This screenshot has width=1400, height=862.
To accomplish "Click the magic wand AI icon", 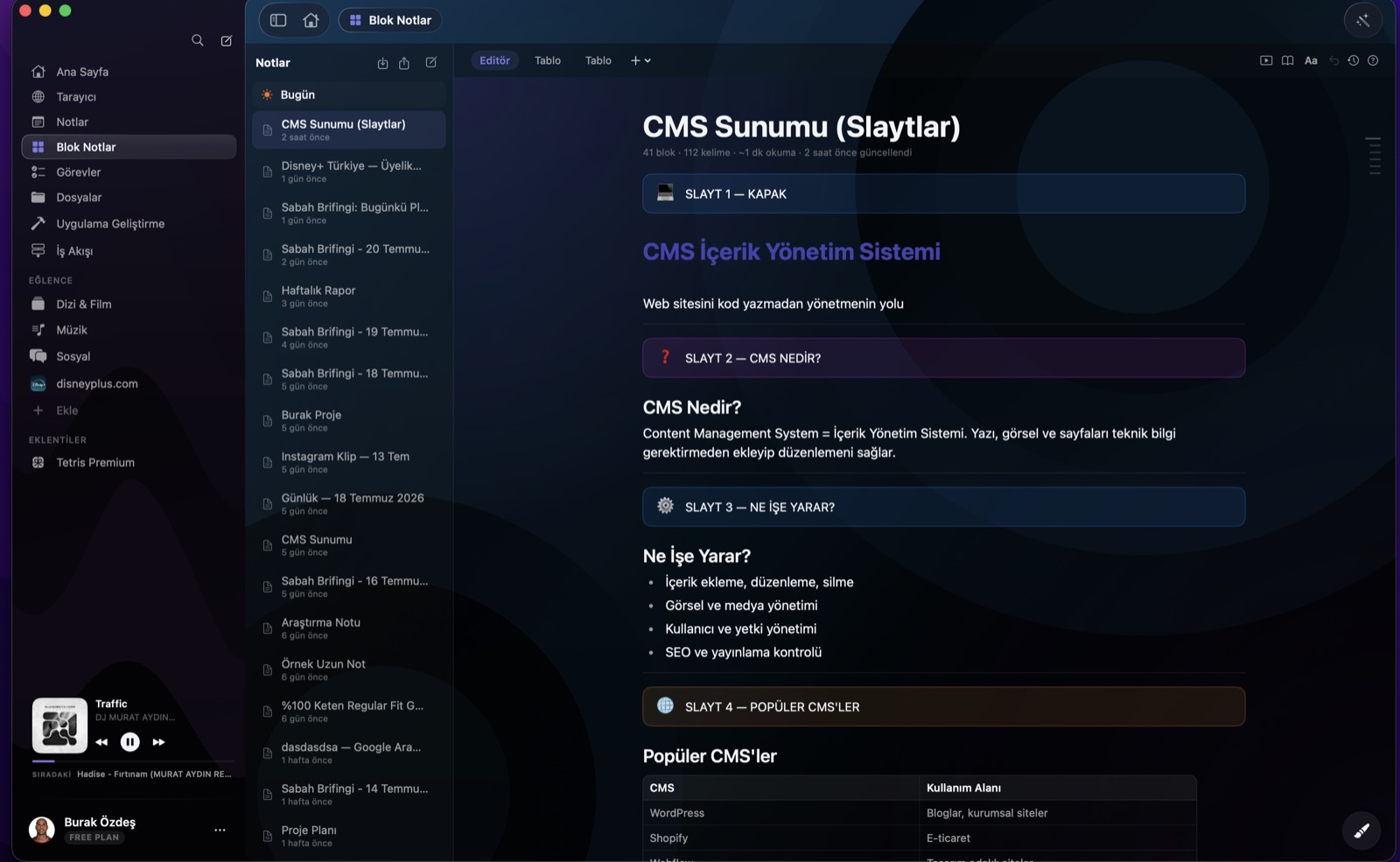I will click(1362, 20).
